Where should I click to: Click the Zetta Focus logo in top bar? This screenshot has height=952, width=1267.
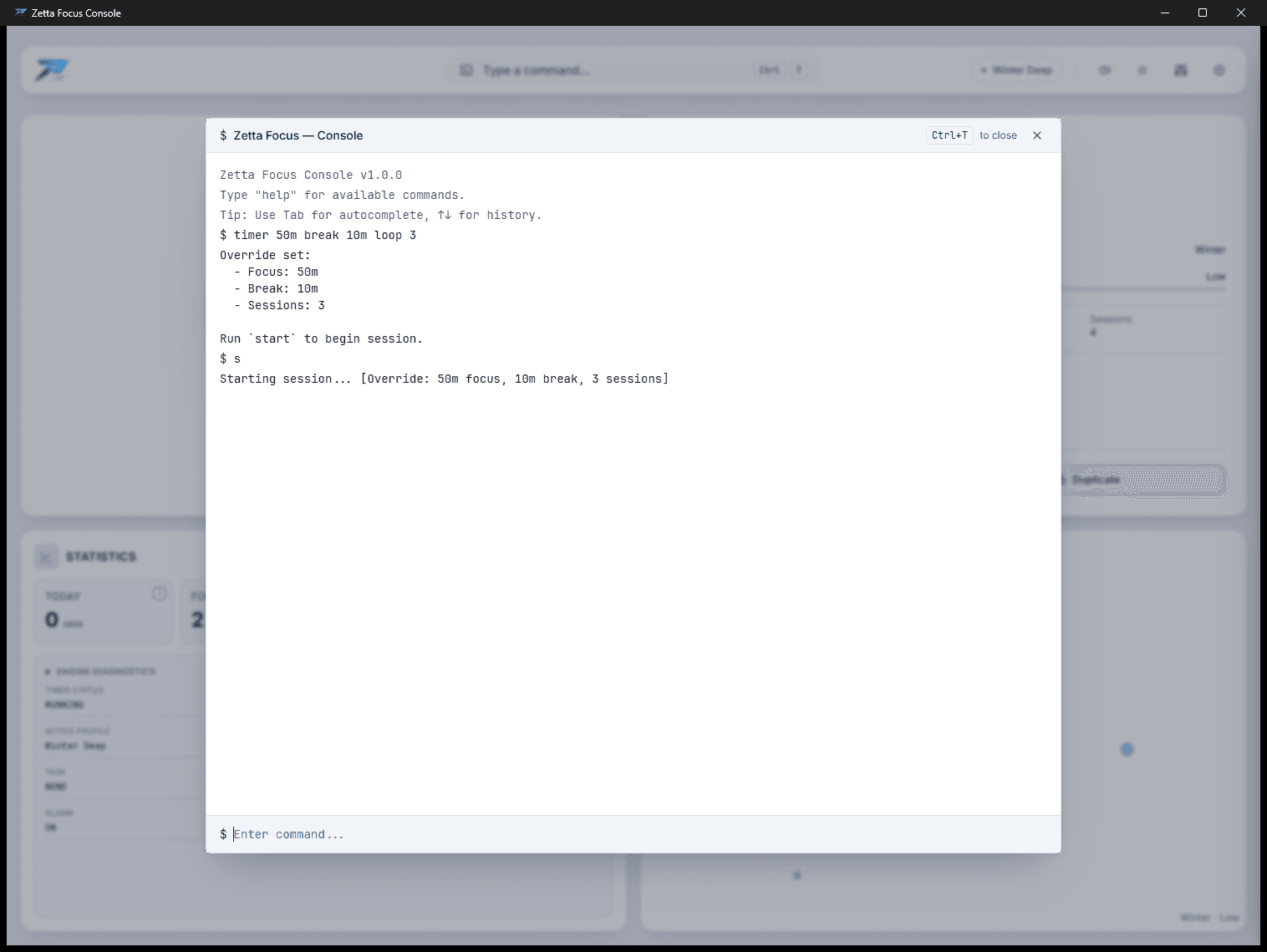point(52,70)
